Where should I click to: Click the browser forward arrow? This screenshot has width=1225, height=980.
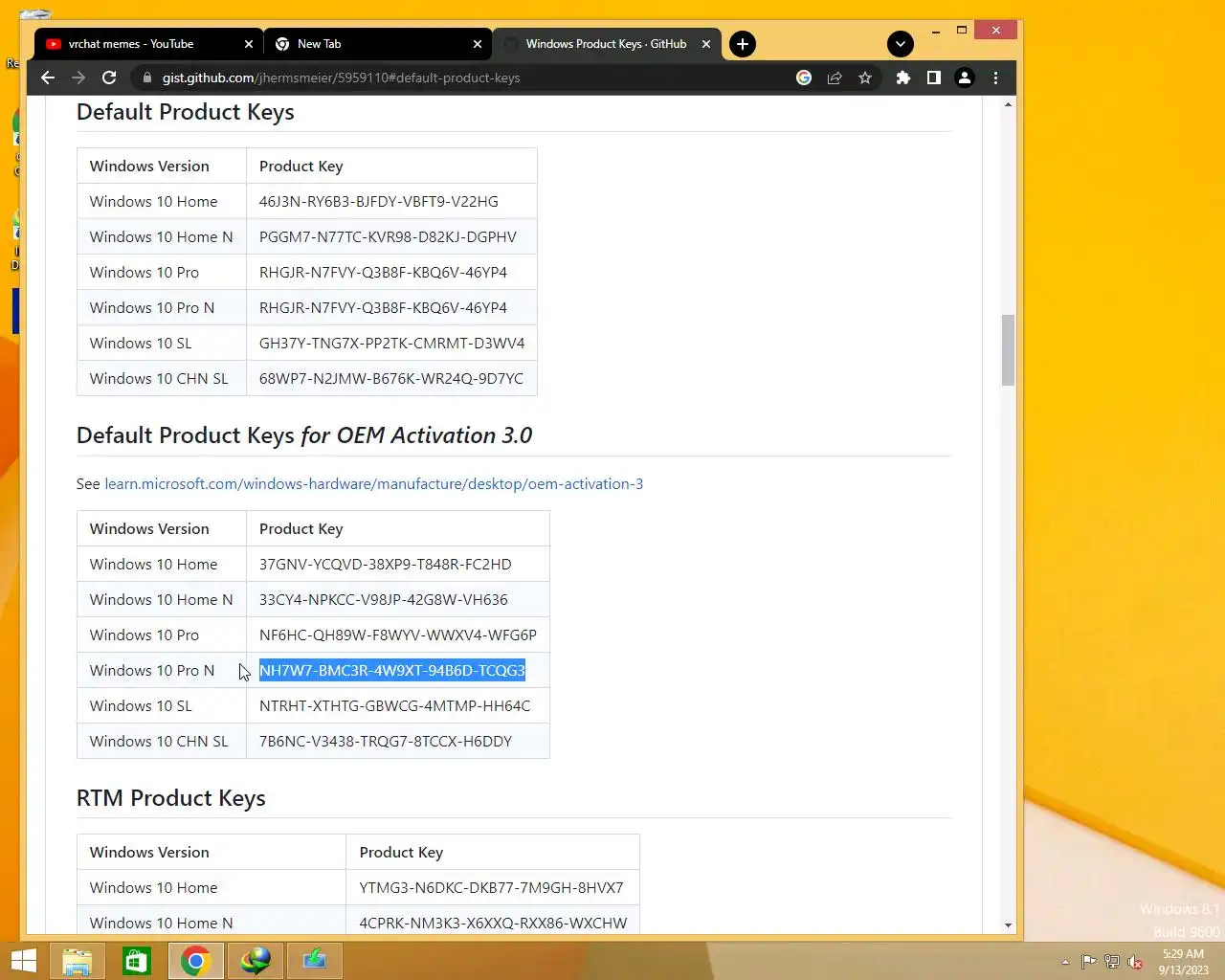coord(78,78)
